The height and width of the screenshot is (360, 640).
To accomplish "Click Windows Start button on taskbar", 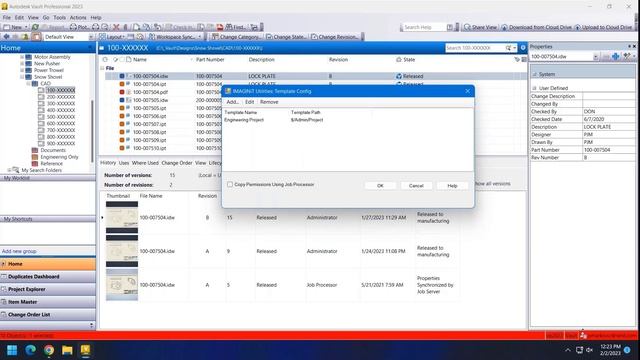I will (12, 350).
